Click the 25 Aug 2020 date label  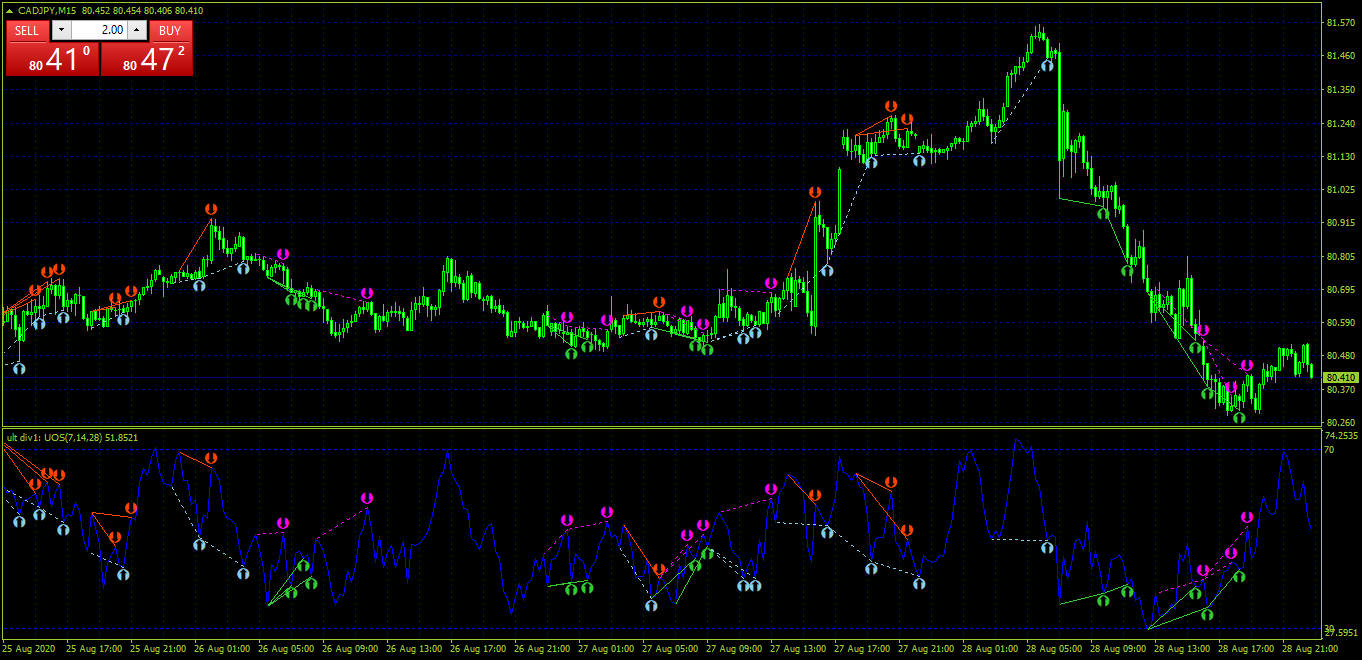[28, 649]
